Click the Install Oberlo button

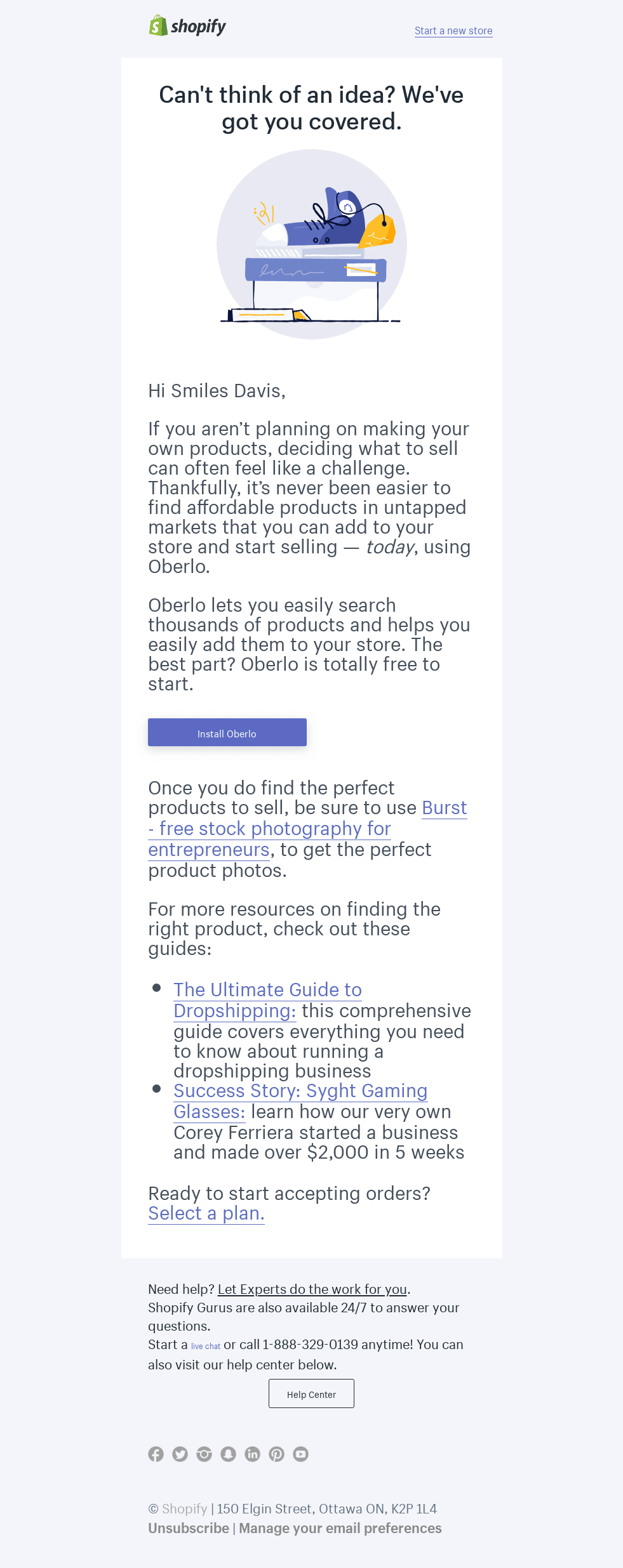[x=227, y=733]
